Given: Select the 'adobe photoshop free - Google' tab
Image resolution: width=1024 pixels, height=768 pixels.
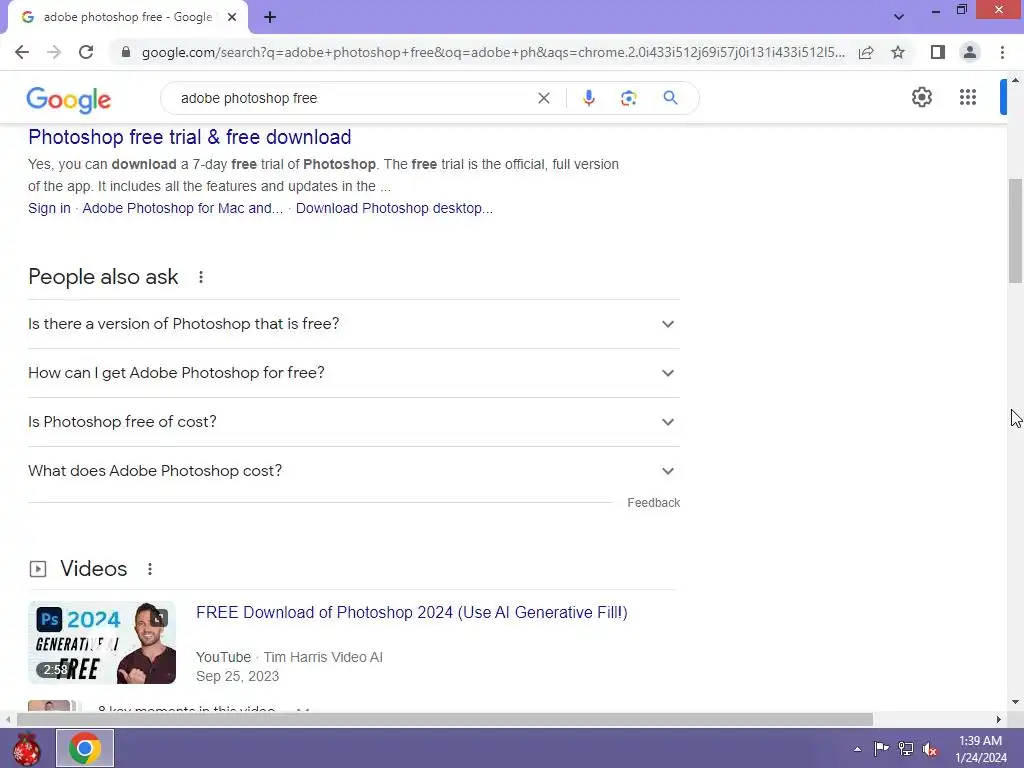Looking at the screenshot, I should 128,17.
